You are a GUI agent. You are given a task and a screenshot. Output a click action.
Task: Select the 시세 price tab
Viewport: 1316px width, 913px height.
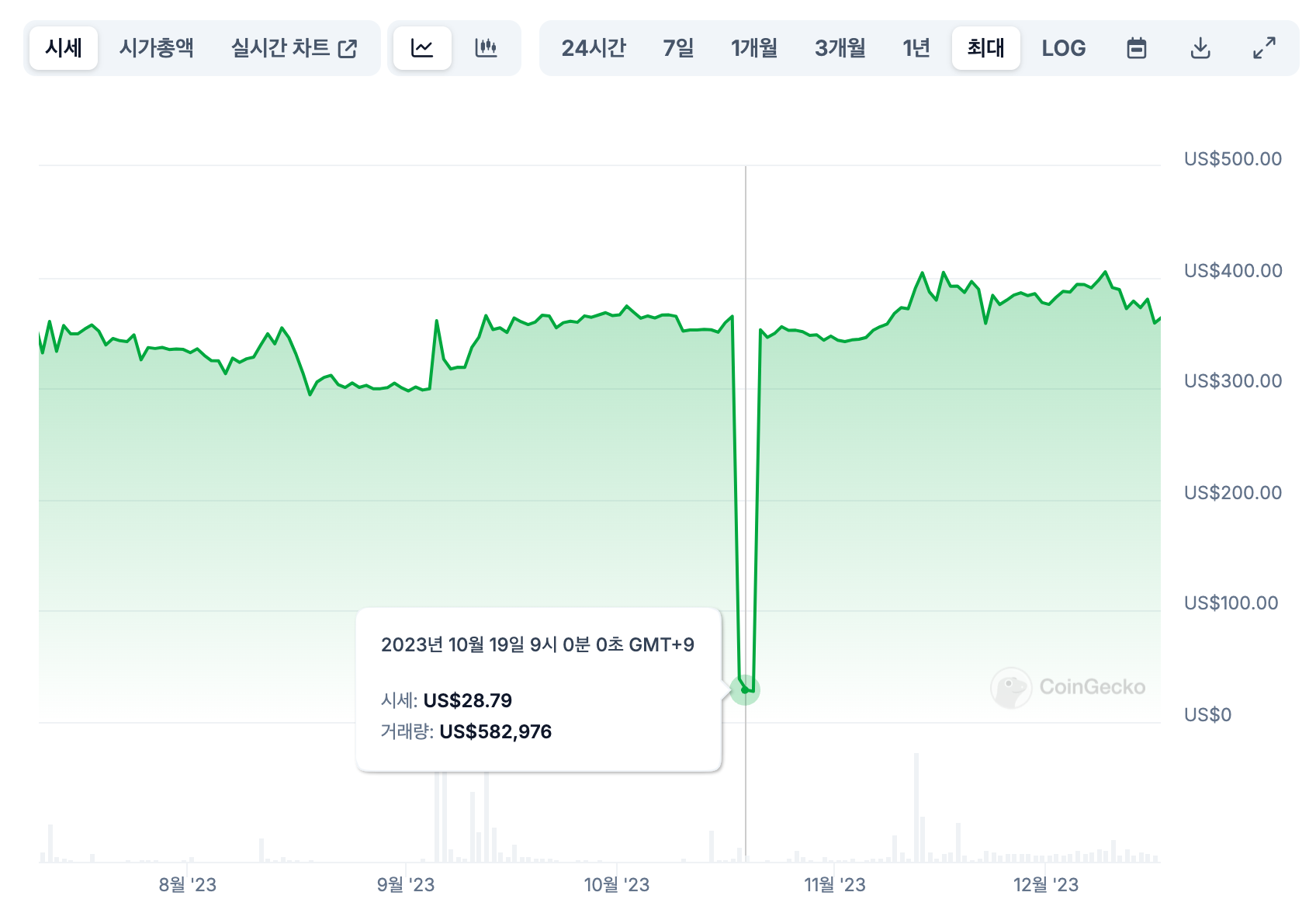tap(64, 48)
